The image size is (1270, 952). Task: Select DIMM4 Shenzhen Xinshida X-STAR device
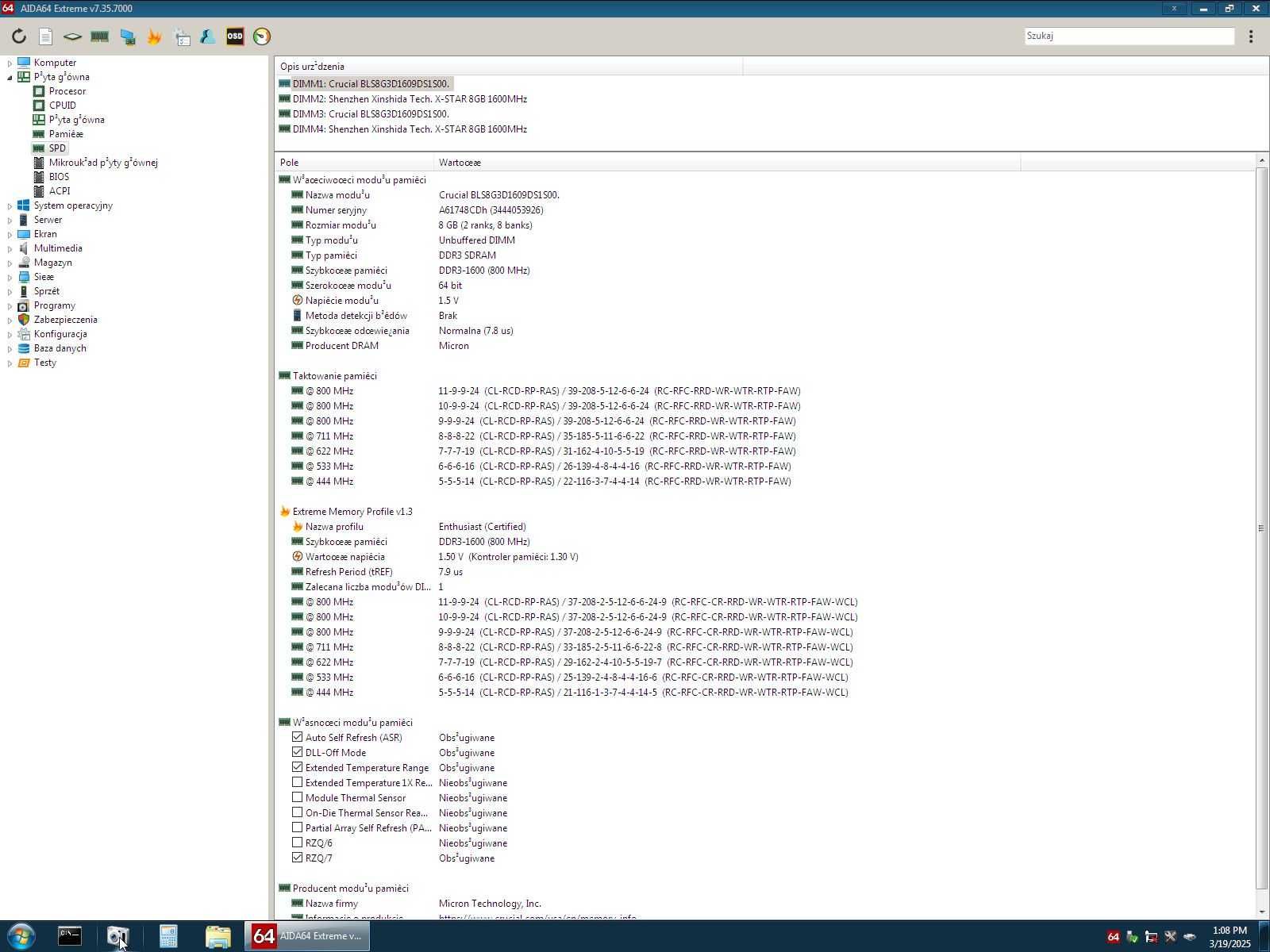(x=402, y=129)
